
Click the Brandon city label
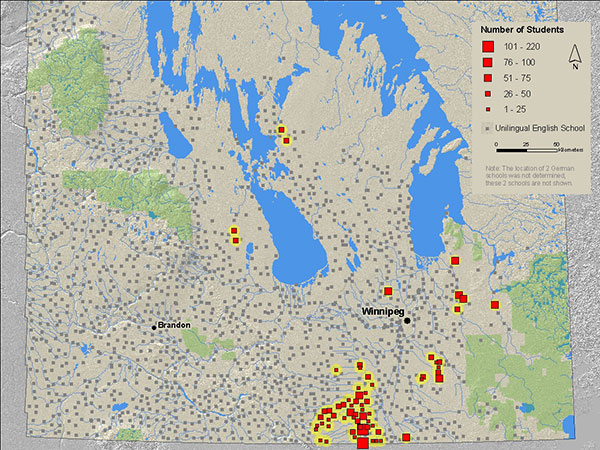pyautogui.click(x=174, y=326)
